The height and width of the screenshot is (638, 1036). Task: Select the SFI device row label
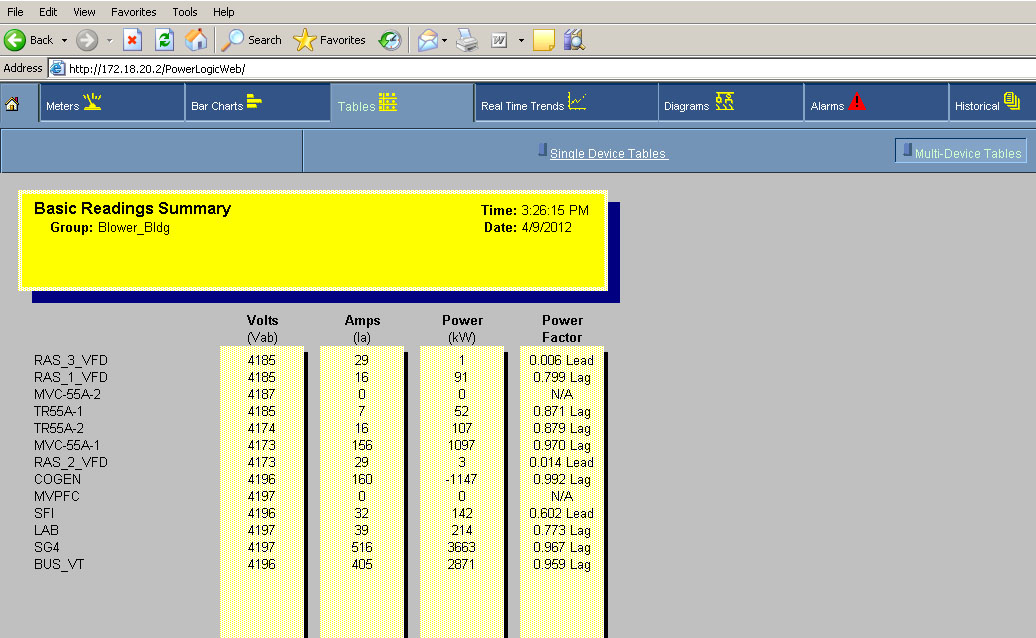coord(44,514)
